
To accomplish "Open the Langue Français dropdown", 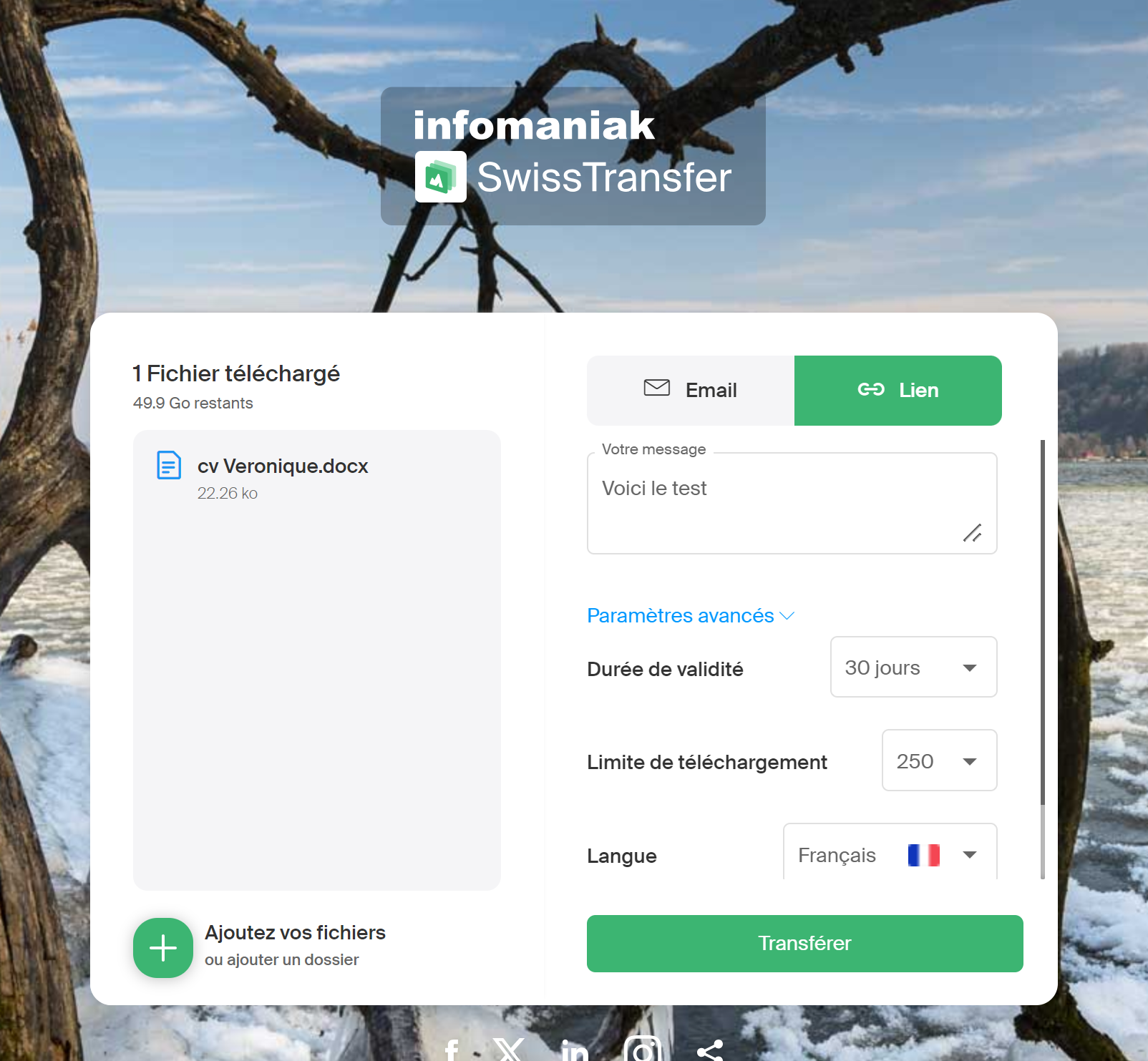I will (x=890, y=853).
